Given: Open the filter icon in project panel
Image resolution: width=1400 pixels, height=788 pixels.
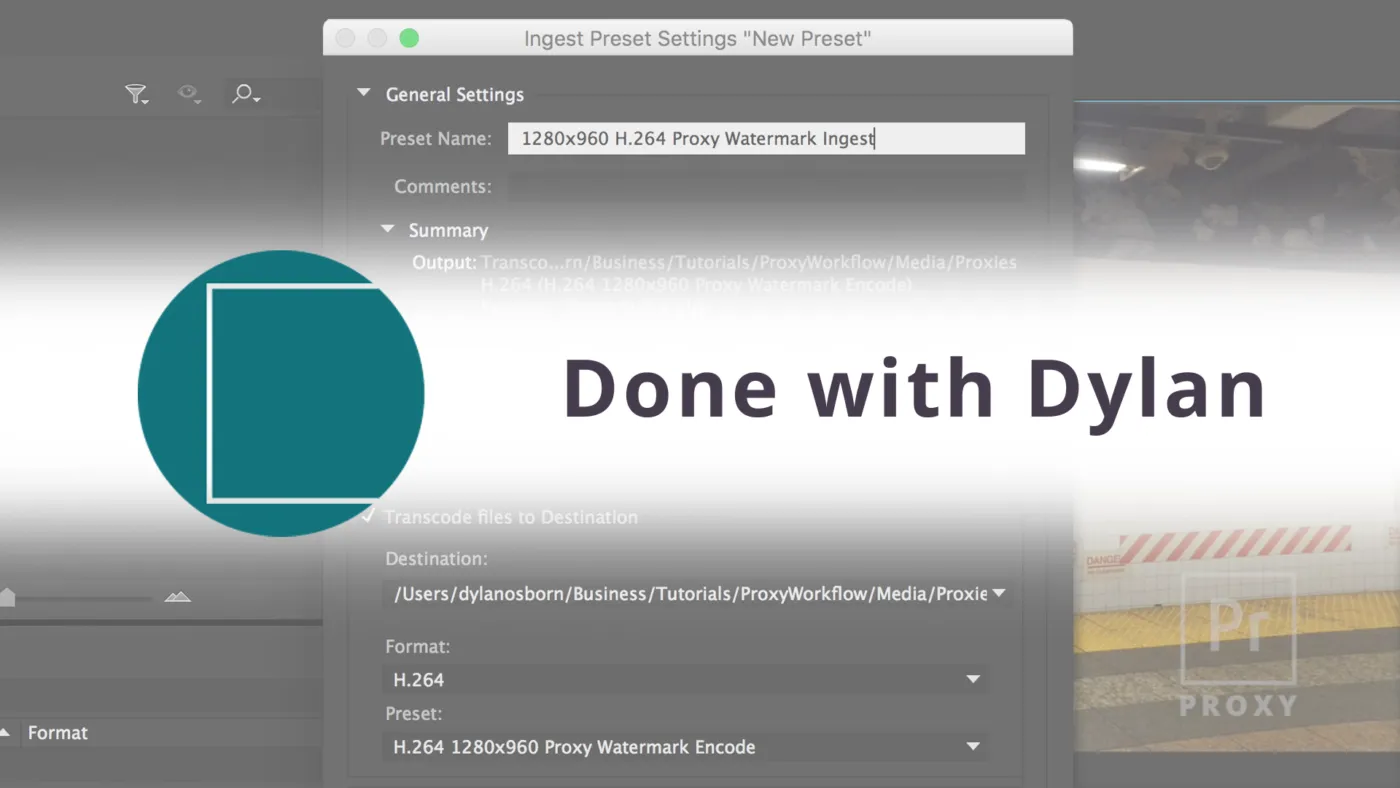Looking at the screenshot, I should (x=136, y=94).
